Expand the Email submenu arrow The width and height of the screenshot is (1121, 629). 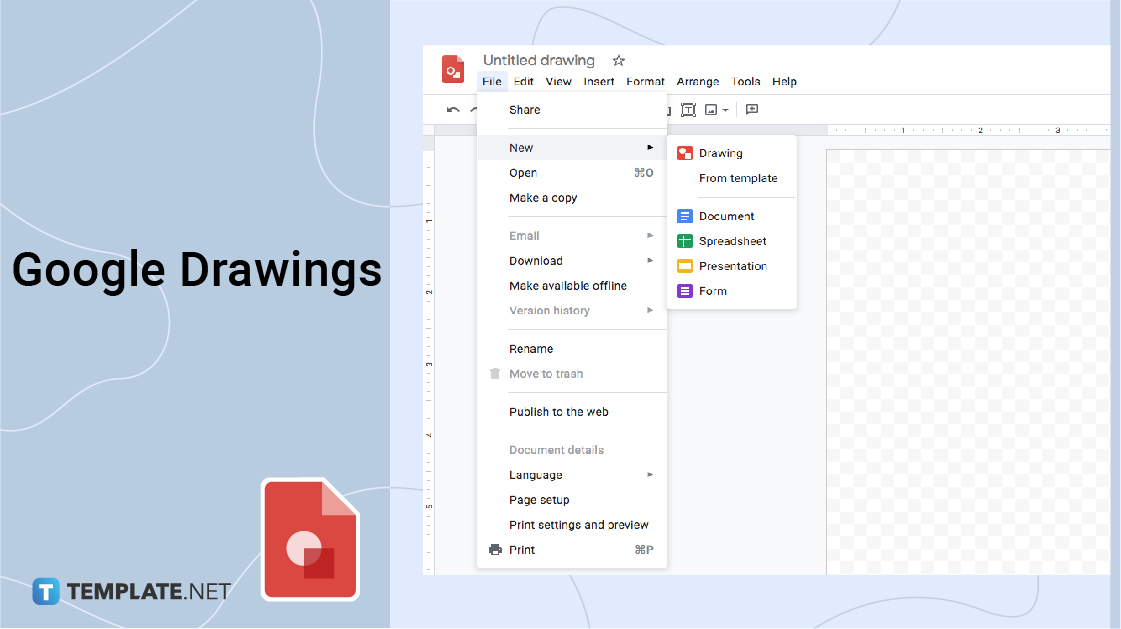tap(650, 235)
